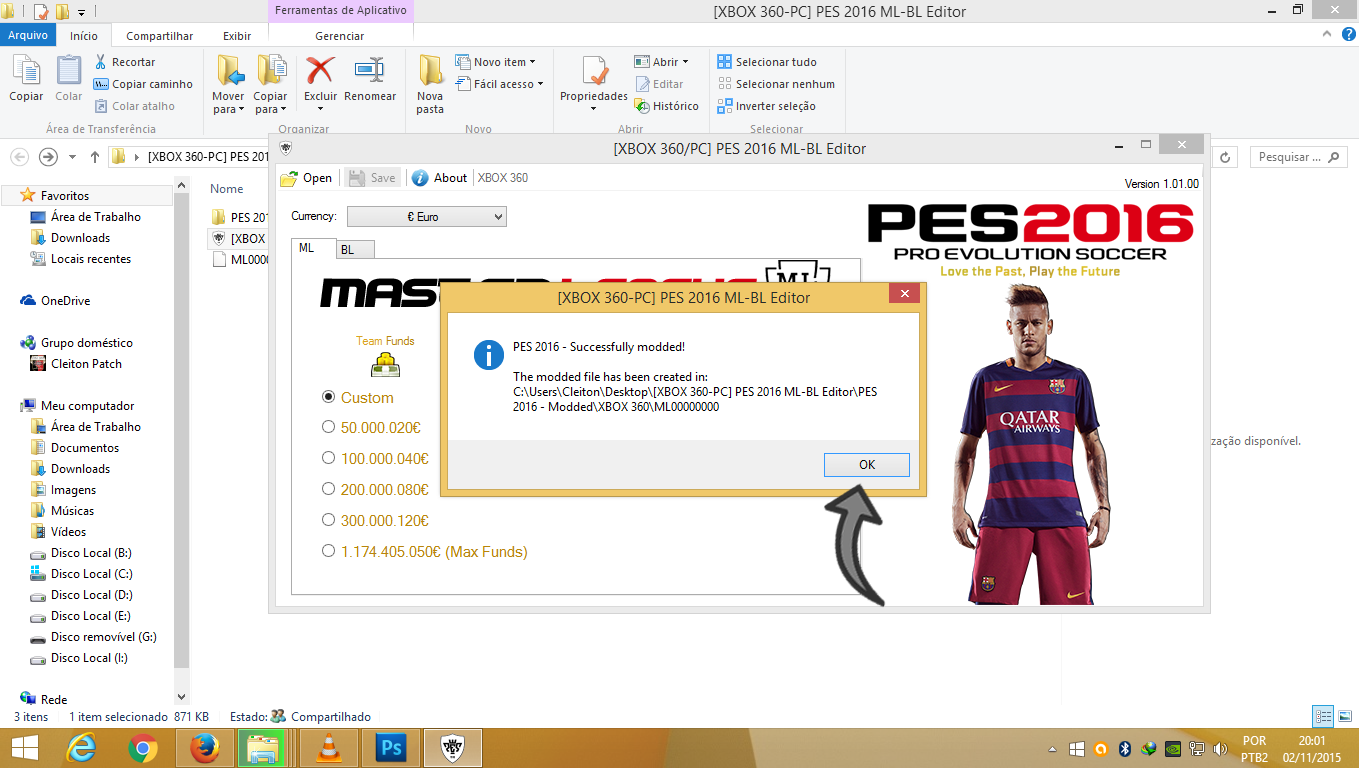Launch Google Chrome from taskbar
Viewport: 1359px width, 768px height.
[x=143, y=748]
